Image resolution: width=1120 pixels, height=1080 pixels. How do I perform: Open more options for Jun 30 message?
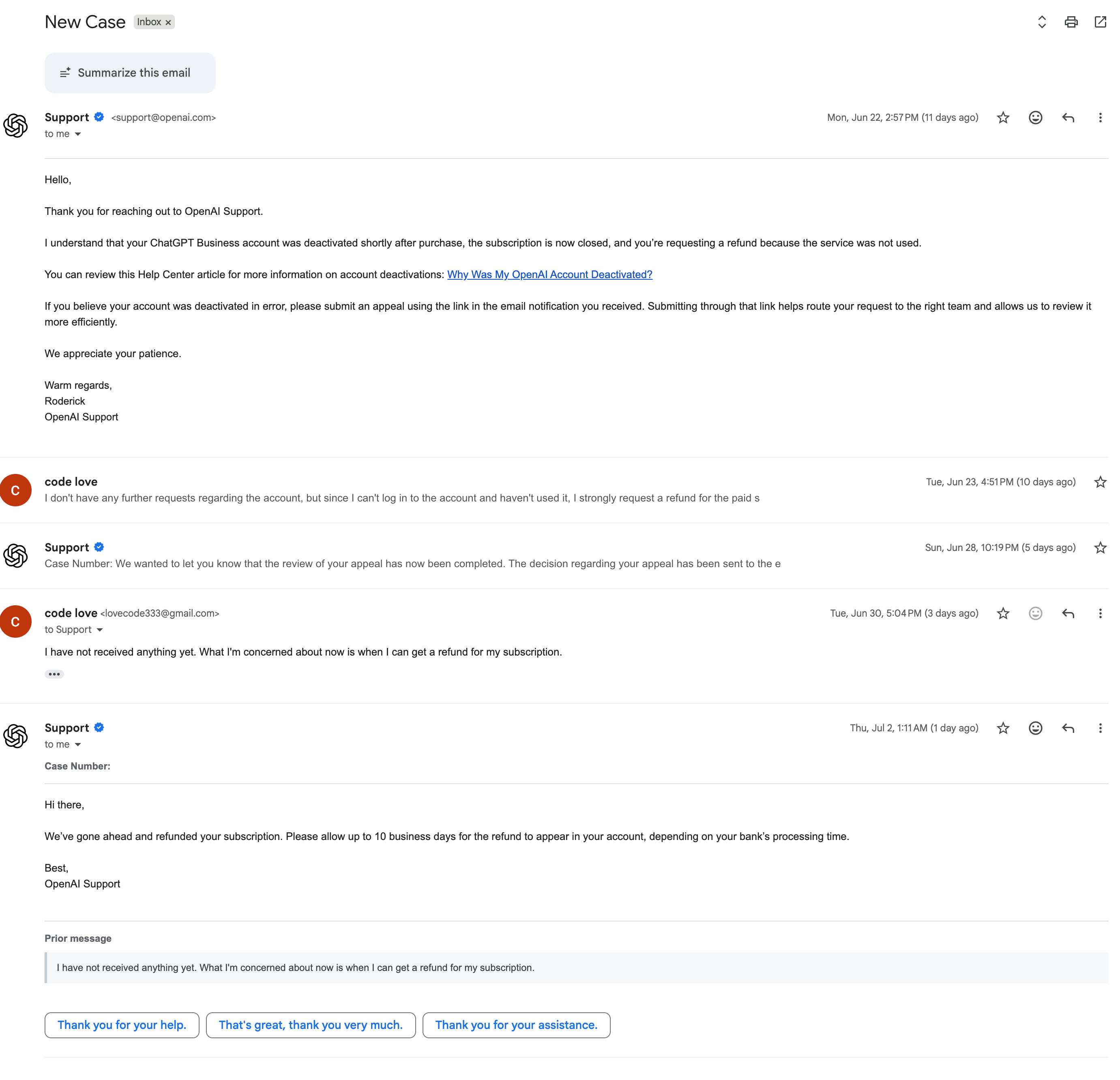click(1100, 613)
